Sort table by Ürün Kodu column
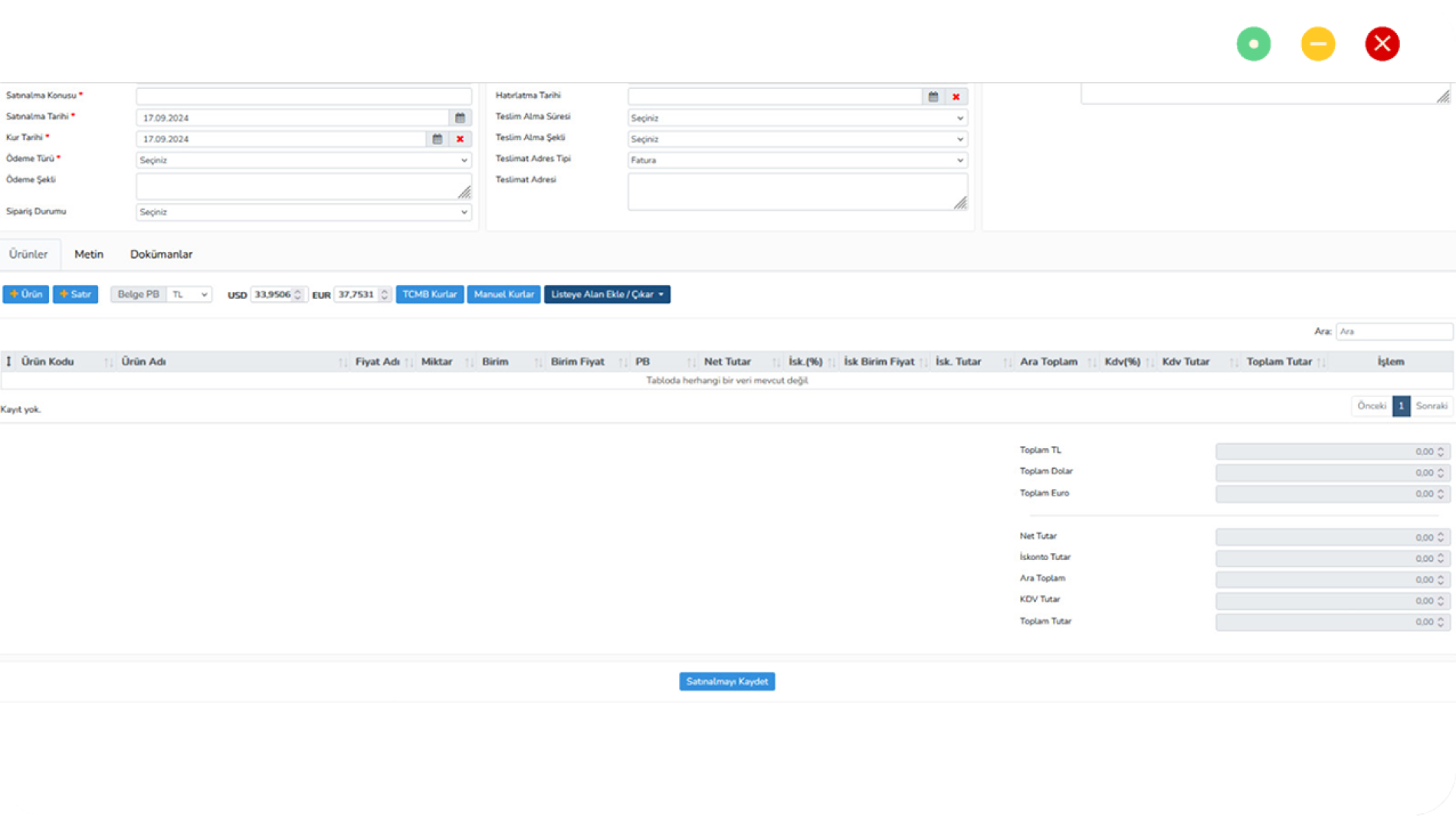Screen dimensions: 1456x816 coord(66,362)
